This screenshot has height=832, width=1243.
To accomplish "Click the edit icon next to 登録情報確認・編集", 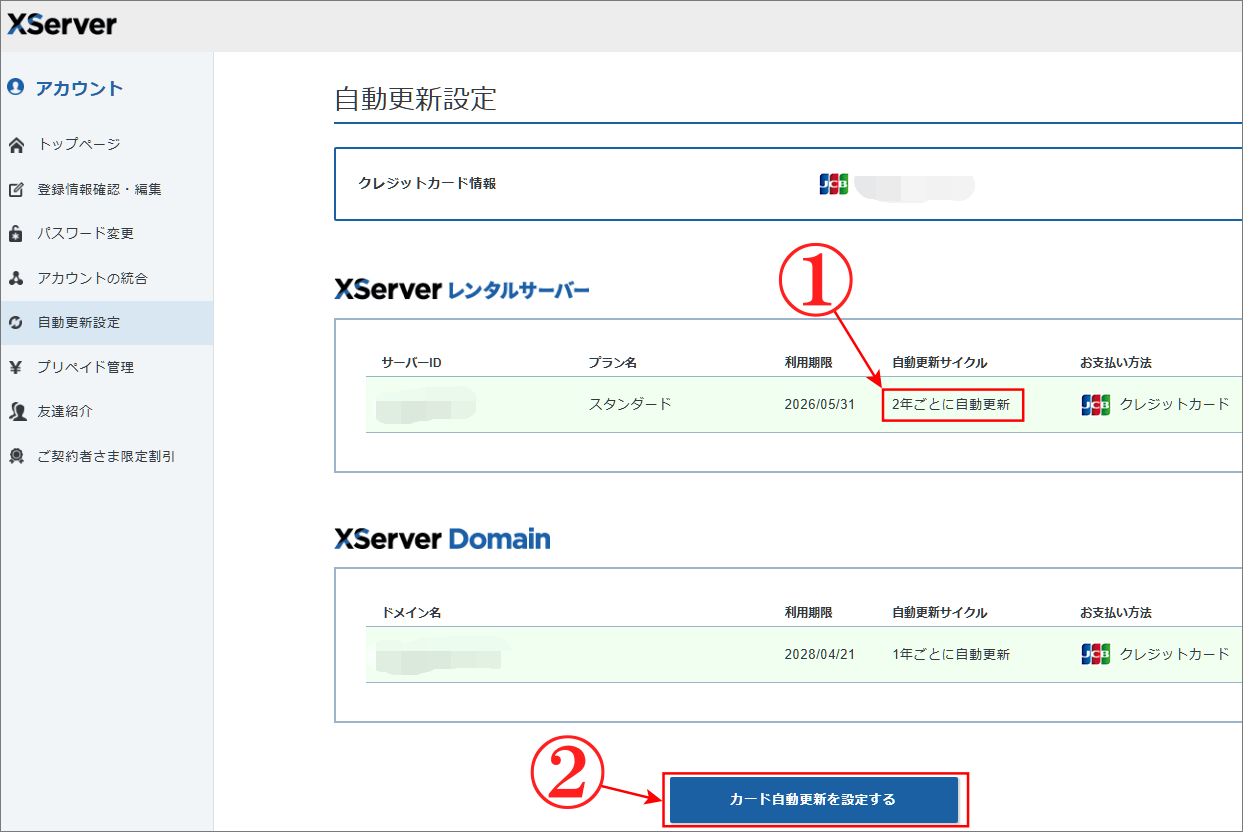I will coord(15,188).
